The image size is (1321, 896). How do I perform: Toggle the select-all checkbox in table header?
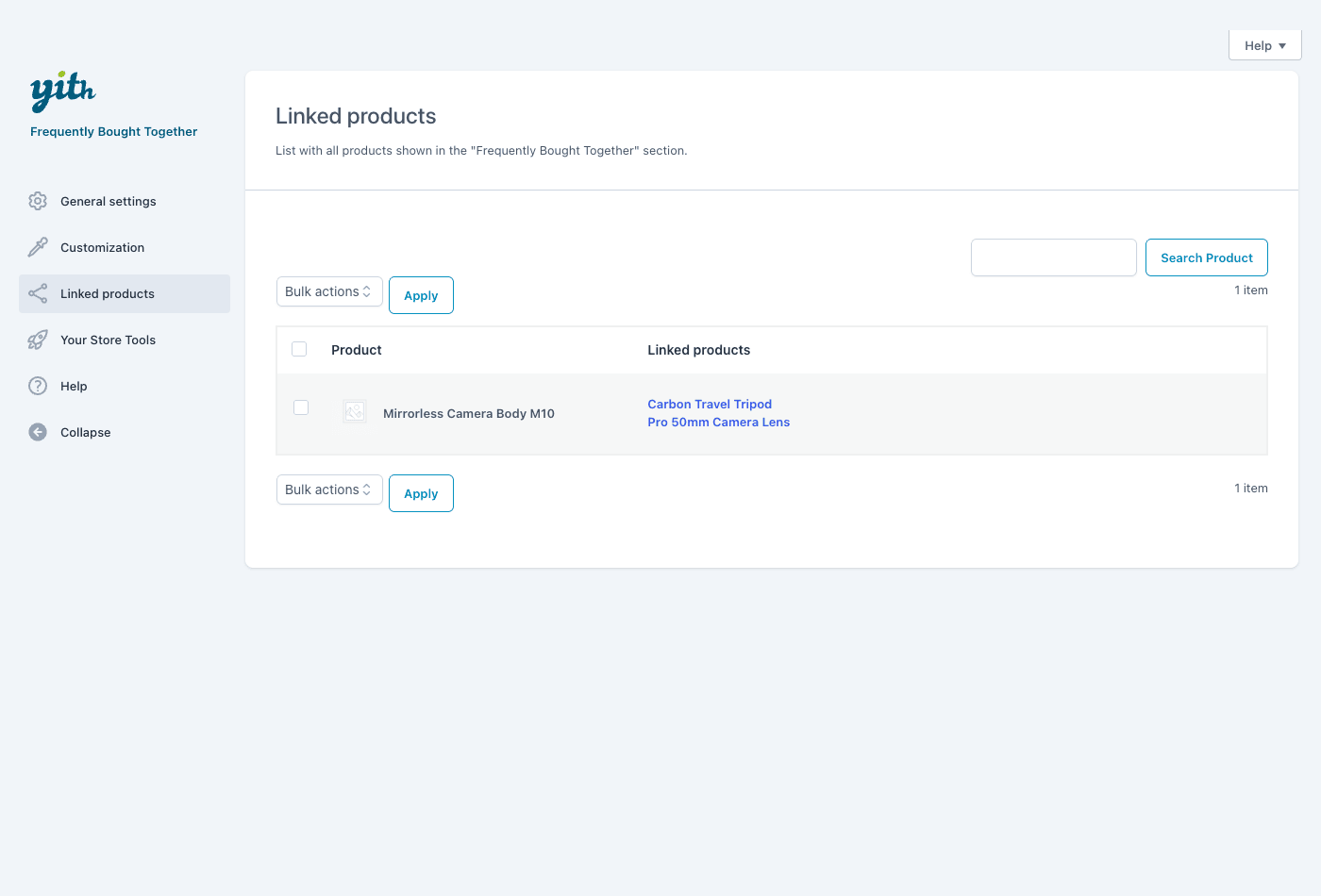(299, 349)
